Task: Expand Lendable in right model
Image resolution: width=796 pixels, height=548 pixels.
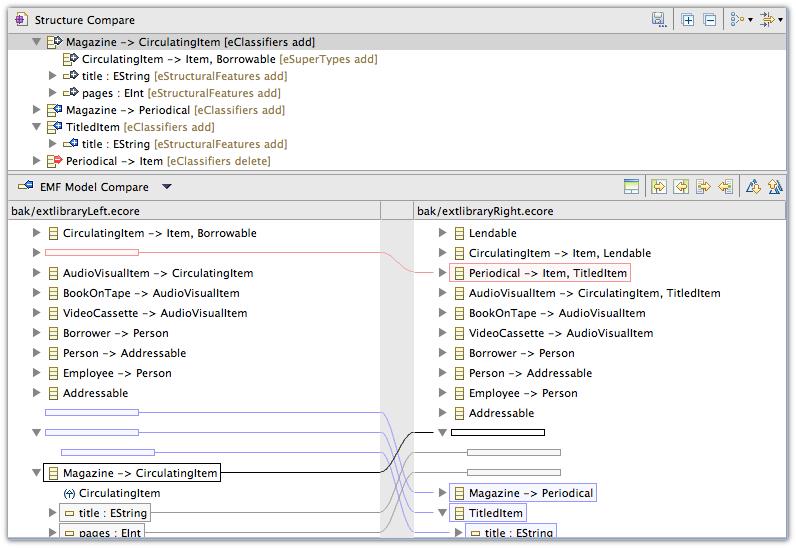Action: click(x=442, y=233)
